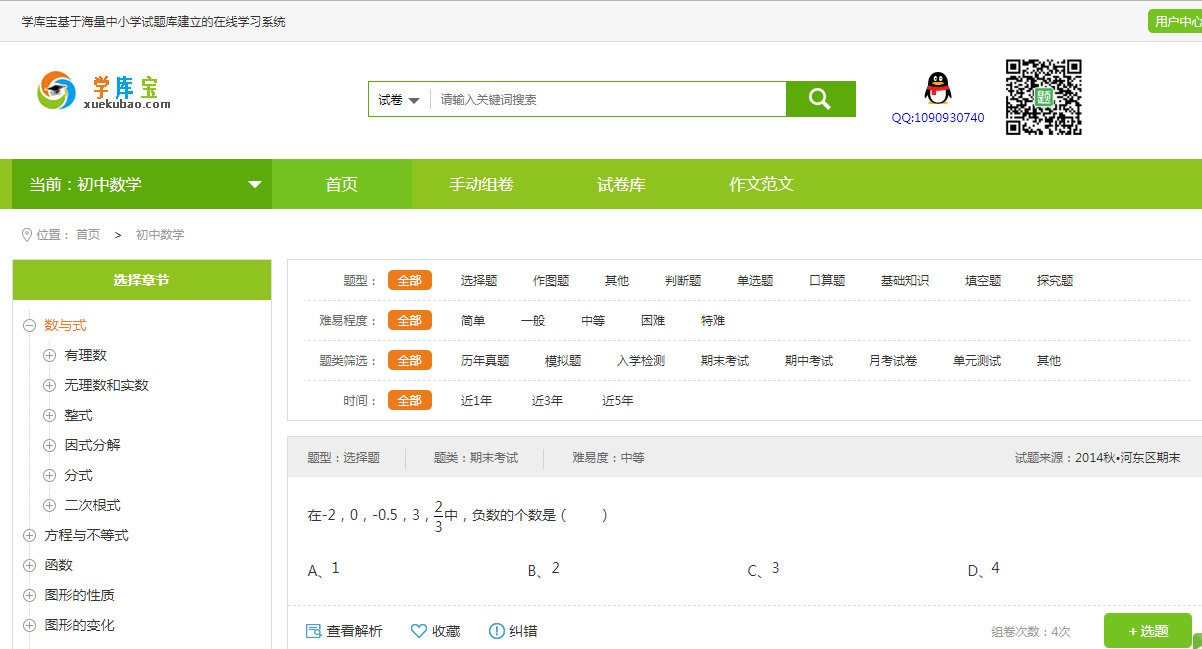Image resolution: width=1202 pixels, height=649 pixels.
Task: Collapse the 数与式 chapter node
Action: tap(29, 325)
